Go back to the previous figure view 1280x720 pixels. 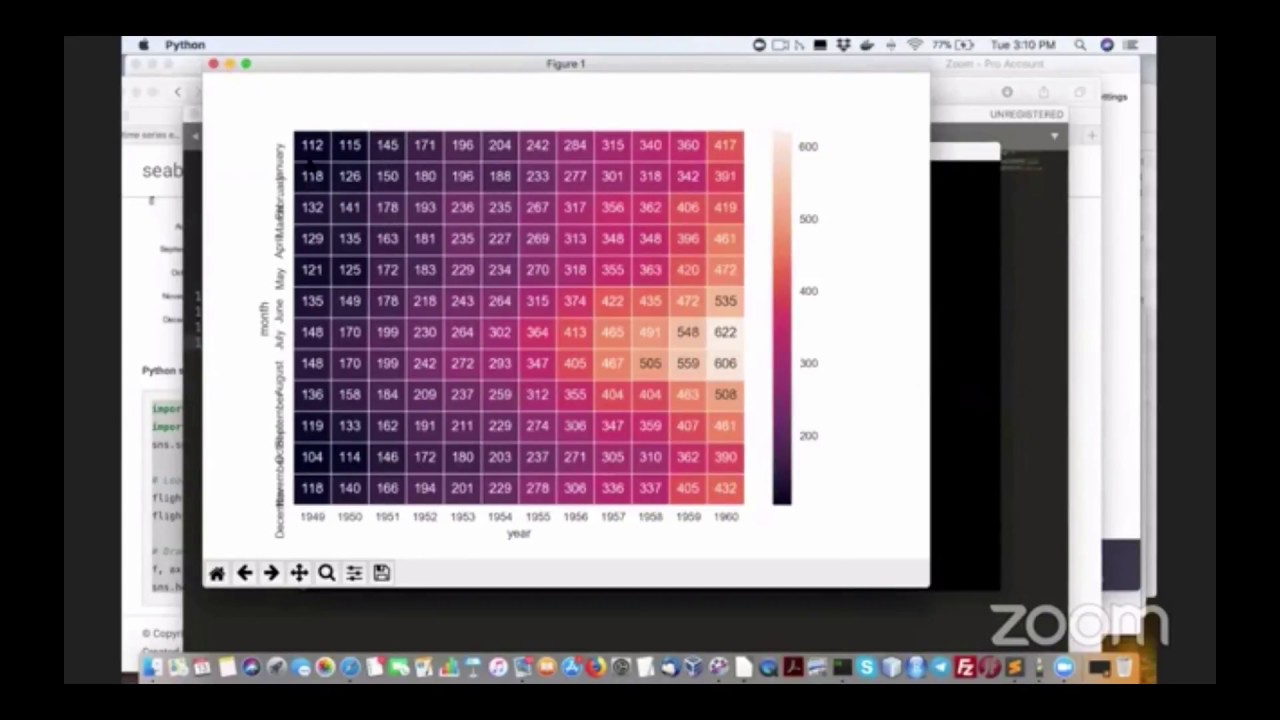244,573
